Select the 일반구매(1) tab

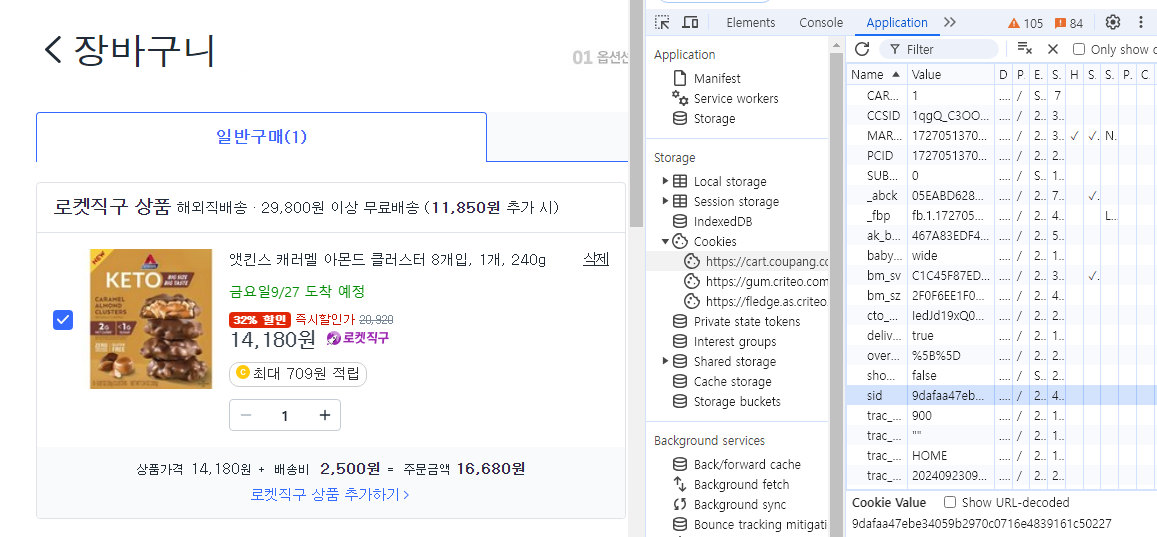[x=261, y=136]
